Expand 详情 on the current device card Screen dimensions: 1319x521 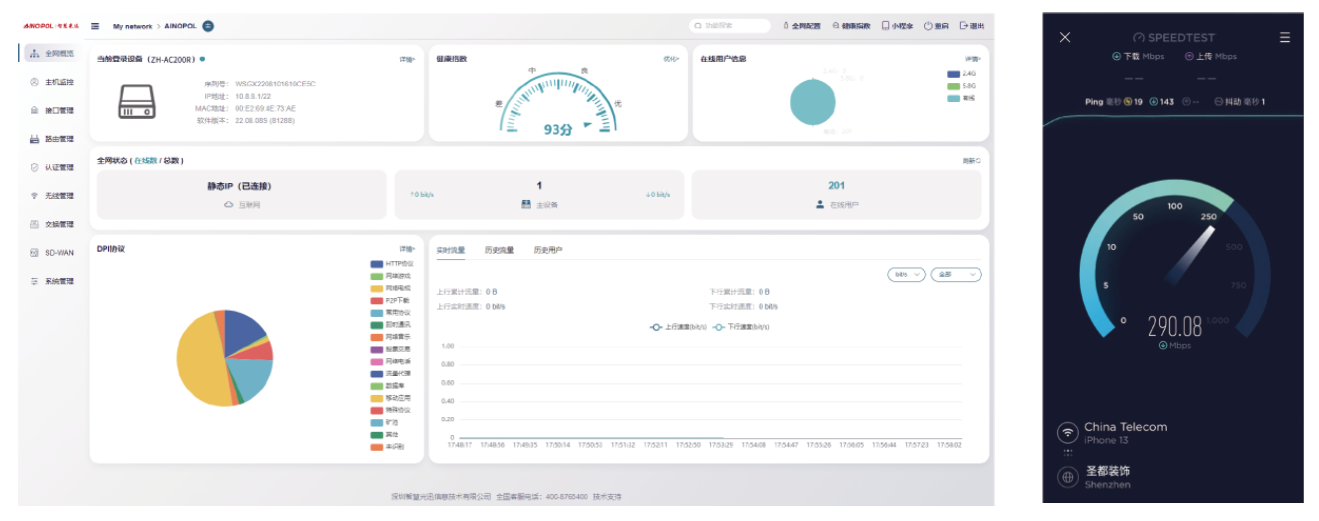[407, 60]
